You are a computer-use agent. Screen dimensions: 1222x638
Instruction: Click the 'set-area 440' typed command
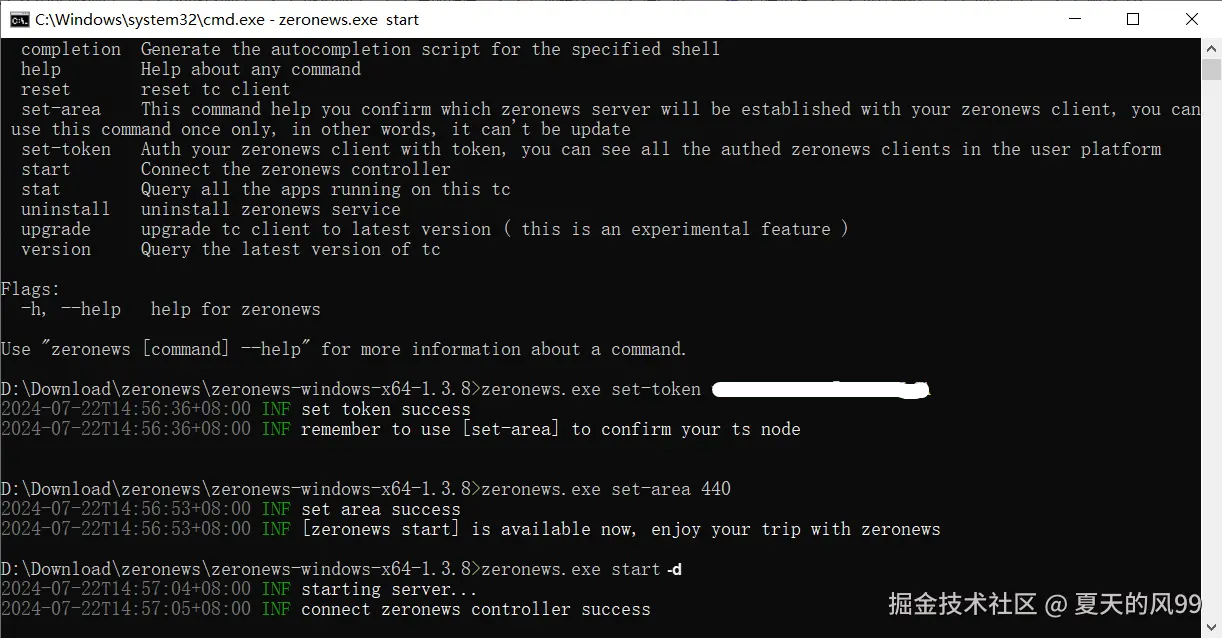(x=671, y=489)
